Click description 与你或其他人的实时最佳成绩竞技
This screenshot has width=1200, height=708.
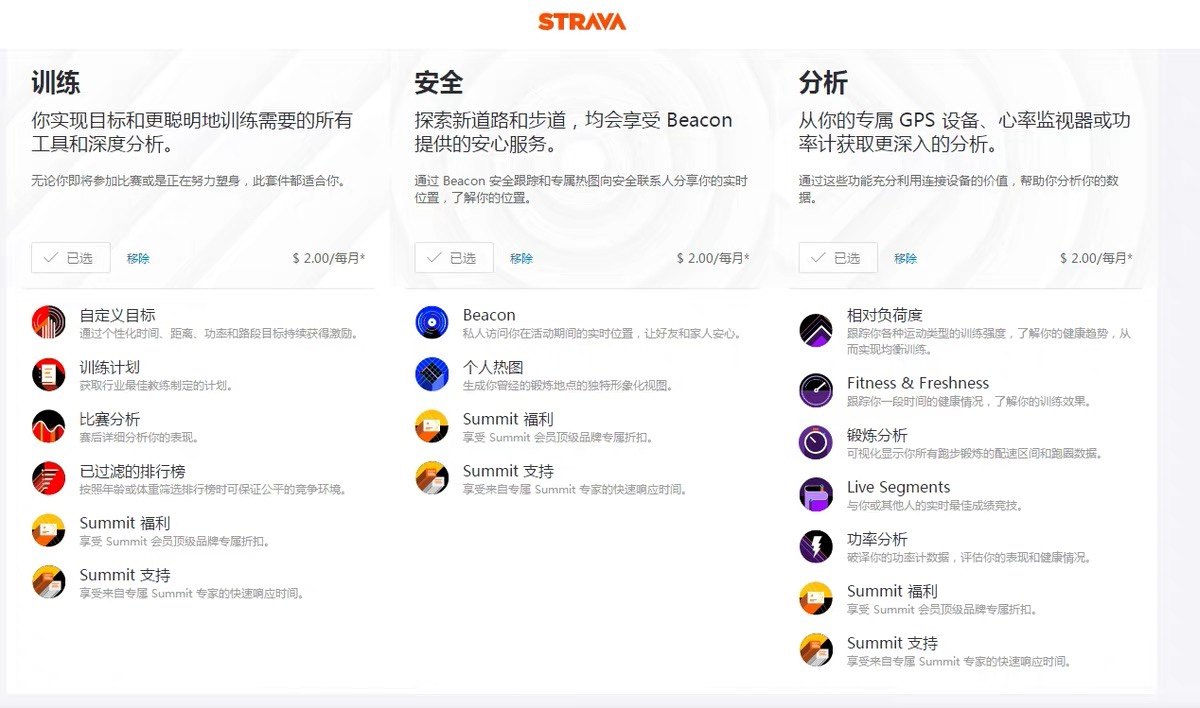(x=935, y=505)
